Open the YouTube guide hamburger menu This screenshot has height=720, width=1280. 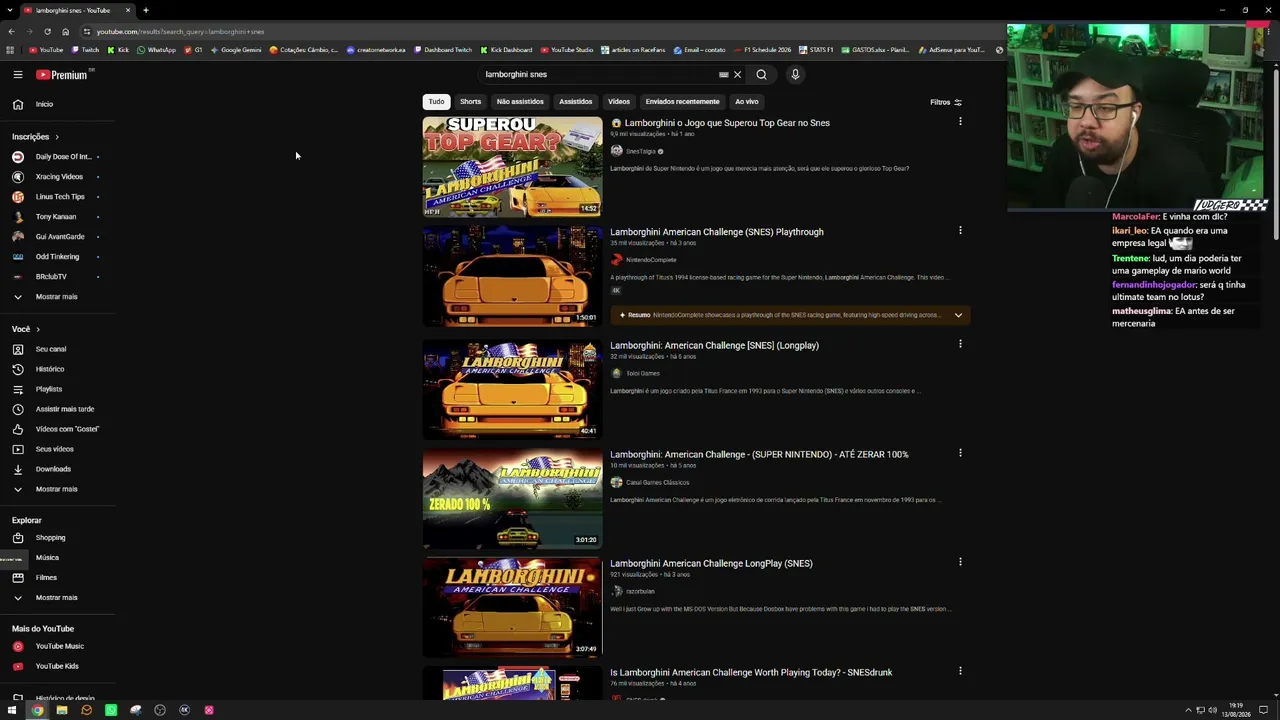tap(18, 74)
